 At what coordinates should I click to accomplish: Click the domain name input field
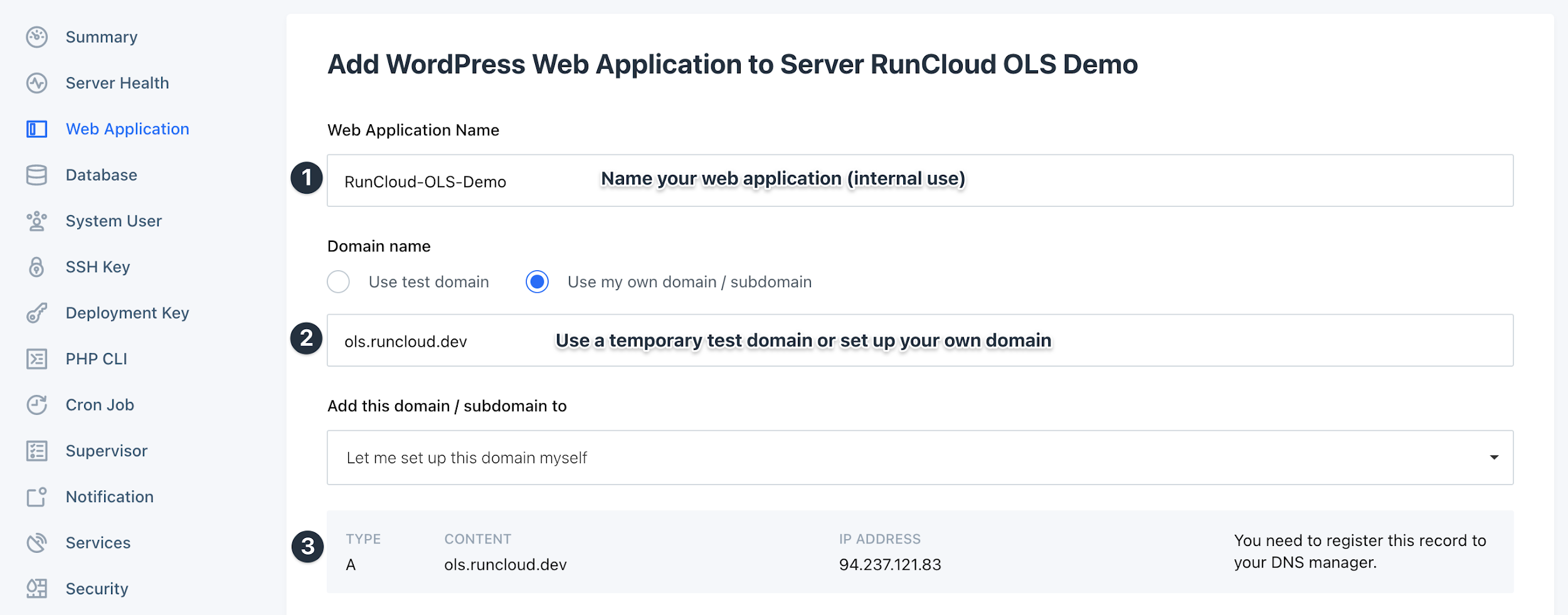point(920,340)
